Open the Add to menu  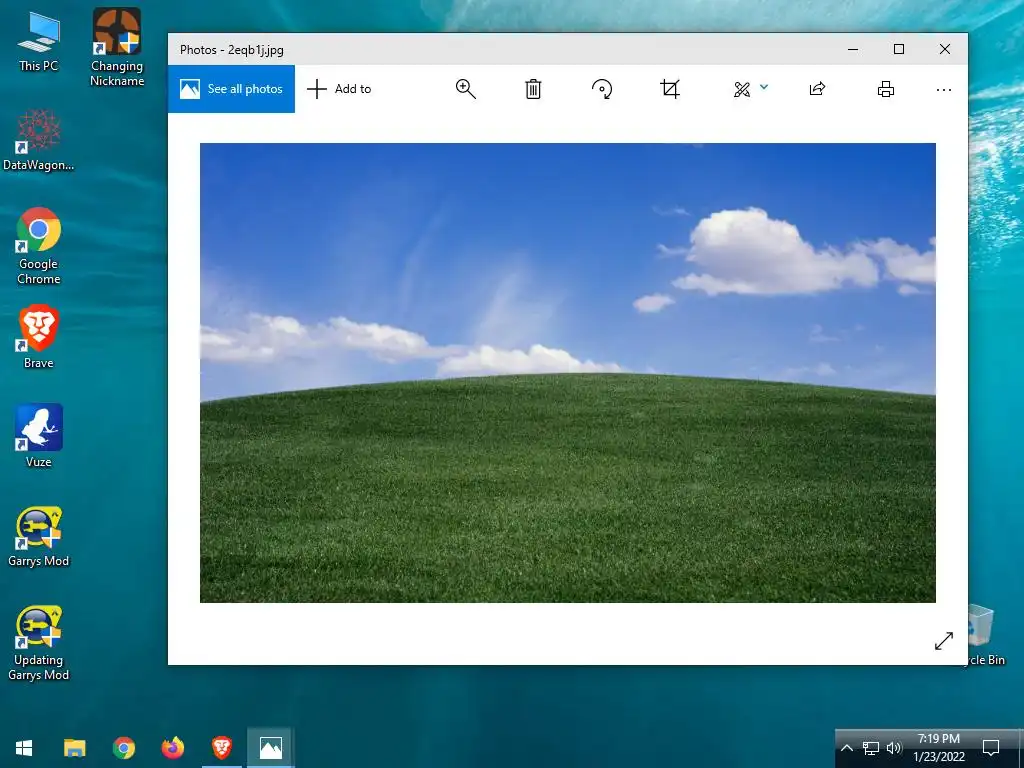click(339, 89)
